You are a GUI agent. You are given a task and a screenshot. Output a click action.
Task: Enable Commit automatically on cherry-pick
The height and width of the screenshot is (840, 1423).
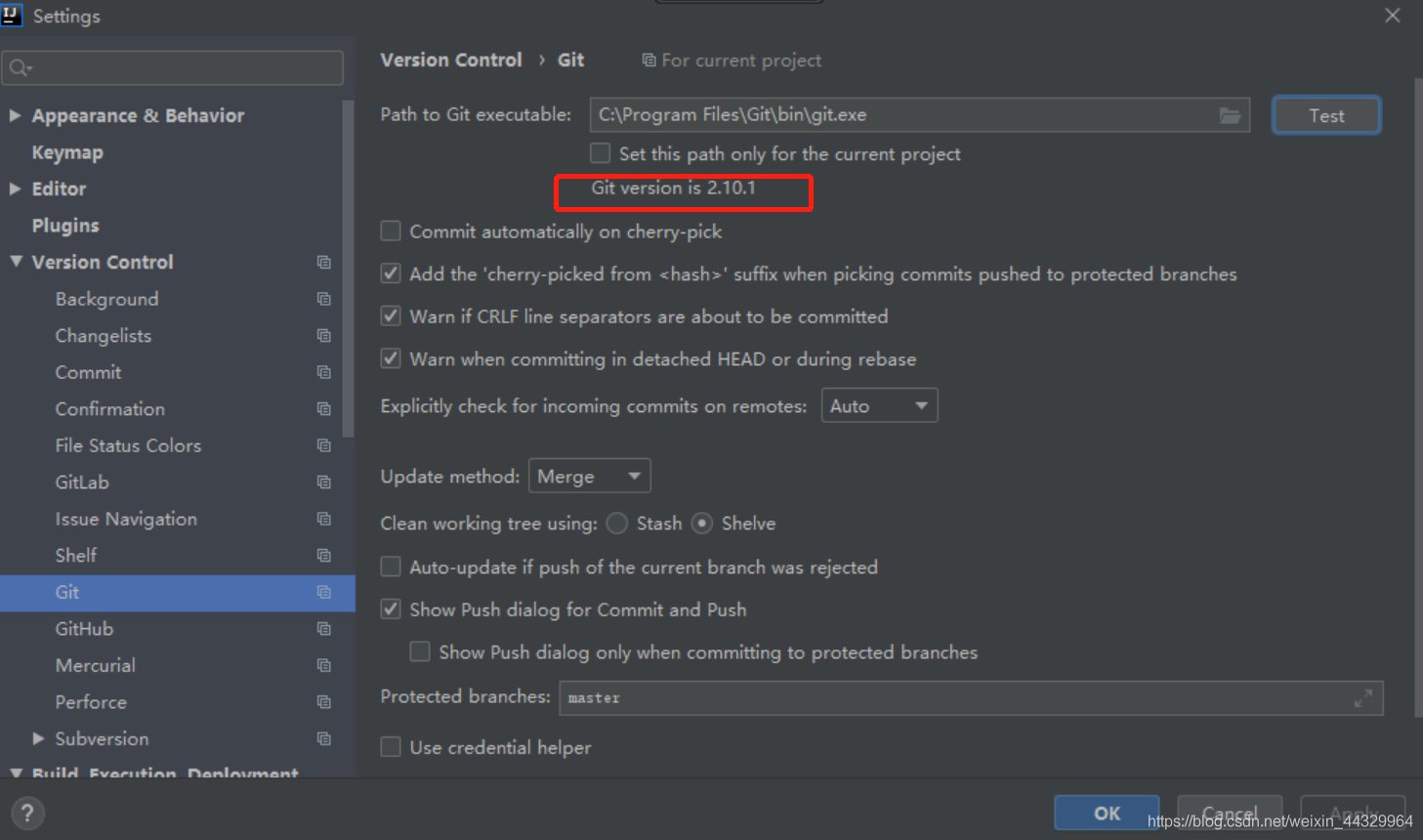(391, 231)
